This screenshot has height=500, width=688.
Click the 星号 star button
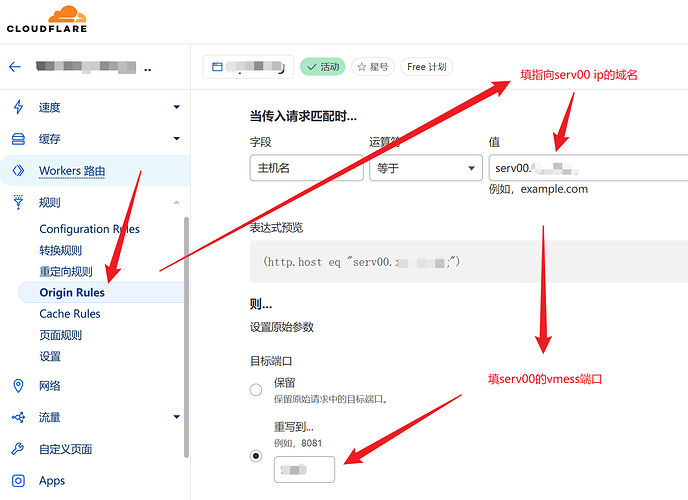coord(373,67)
